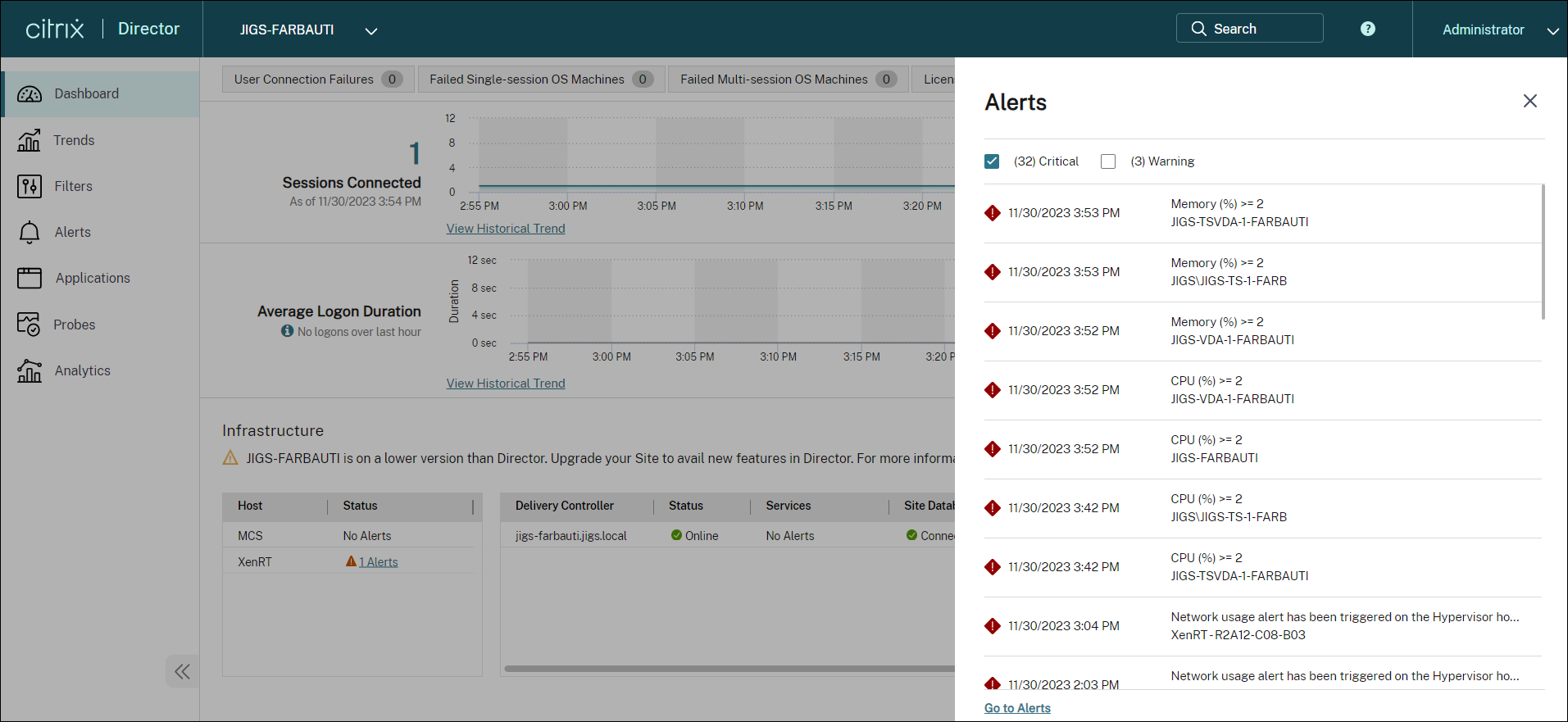
Task: Expand the JIGS-FARBAUTI site dropdown
Action: [x=371, y=31]
